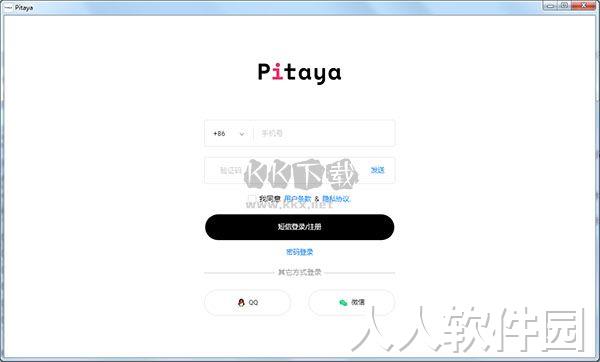Close the Pitaya window
The width and height of the screenshot is (600, 362).
[584, 5]
